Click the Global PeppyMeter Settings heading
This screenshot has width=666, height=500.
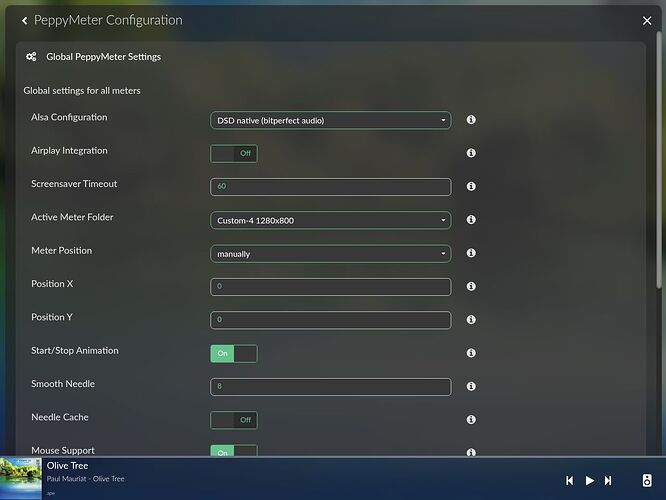[x=103, y=56]
